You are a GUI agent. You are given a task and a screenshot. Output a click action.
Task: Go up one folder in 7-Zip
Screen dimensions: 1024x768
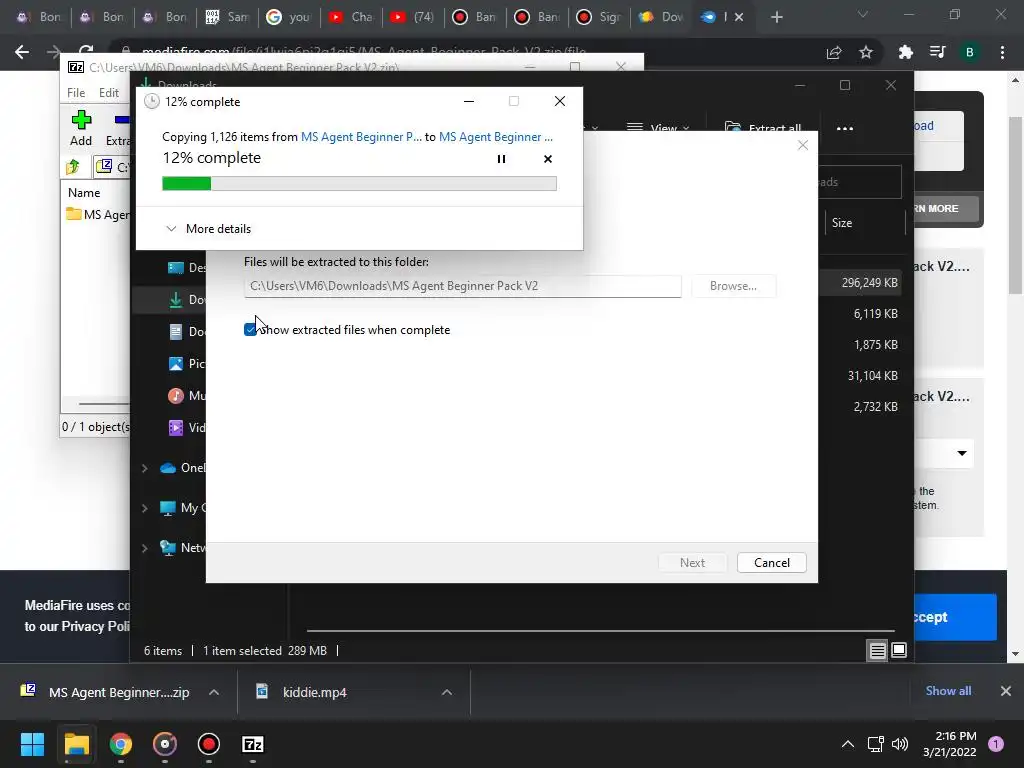[73, 167]
